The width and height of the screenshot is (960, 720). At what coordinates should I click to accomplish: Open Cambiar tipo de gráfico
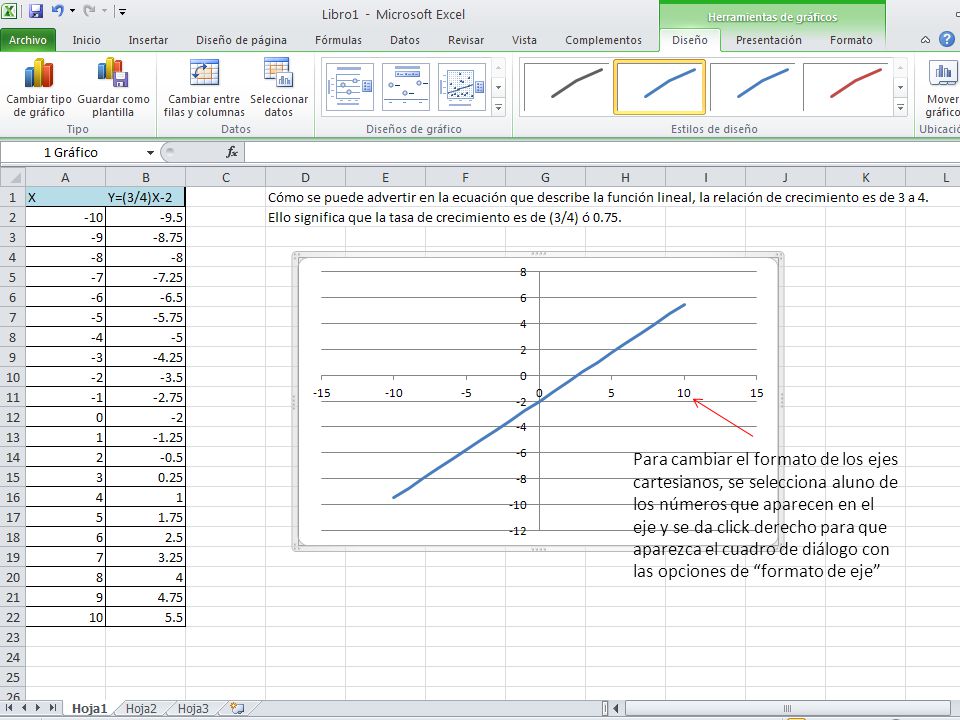[39, 88]
